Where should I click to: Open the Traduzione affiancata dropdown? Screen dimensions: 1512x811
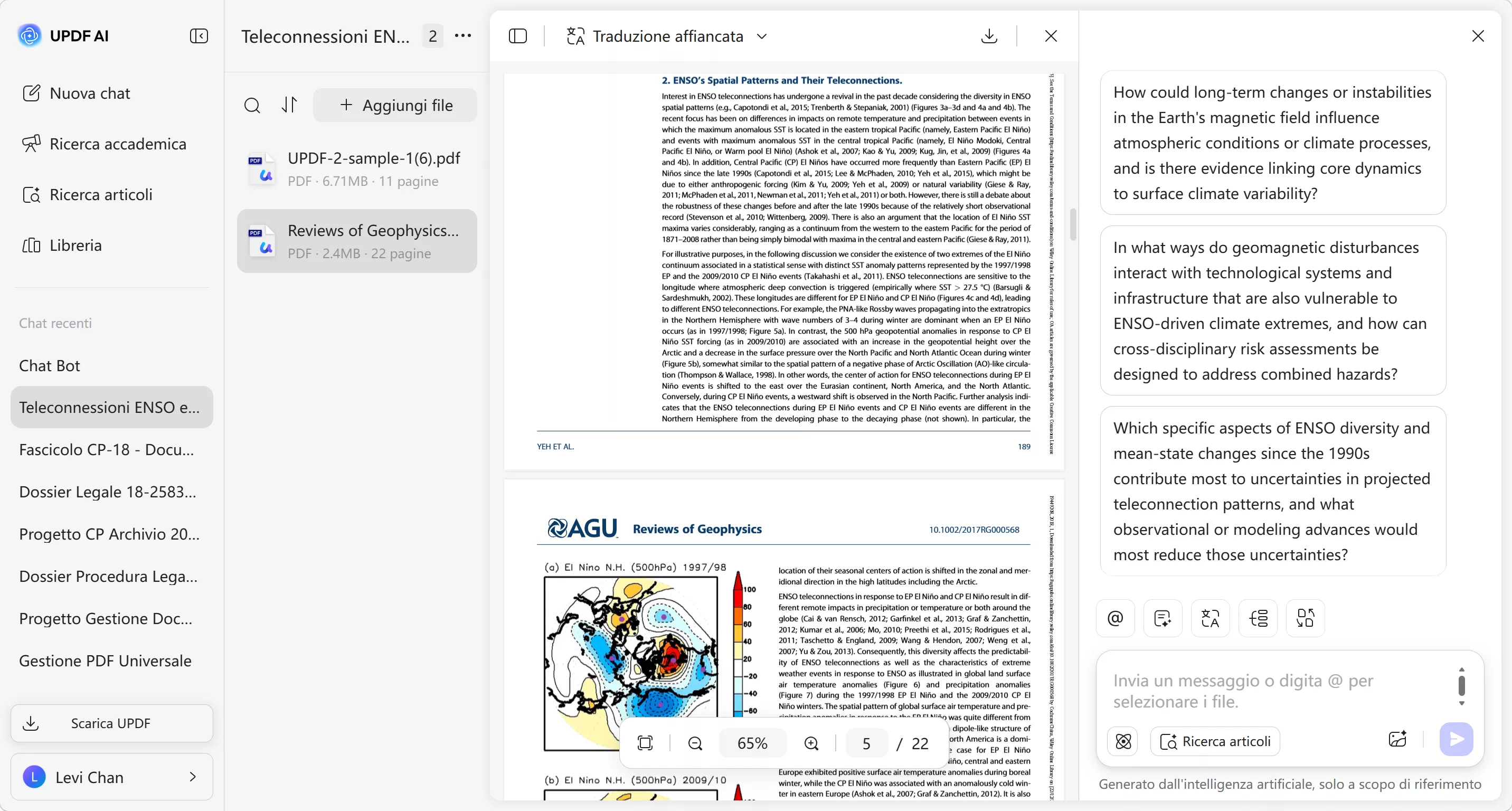[x=762, y=36]
